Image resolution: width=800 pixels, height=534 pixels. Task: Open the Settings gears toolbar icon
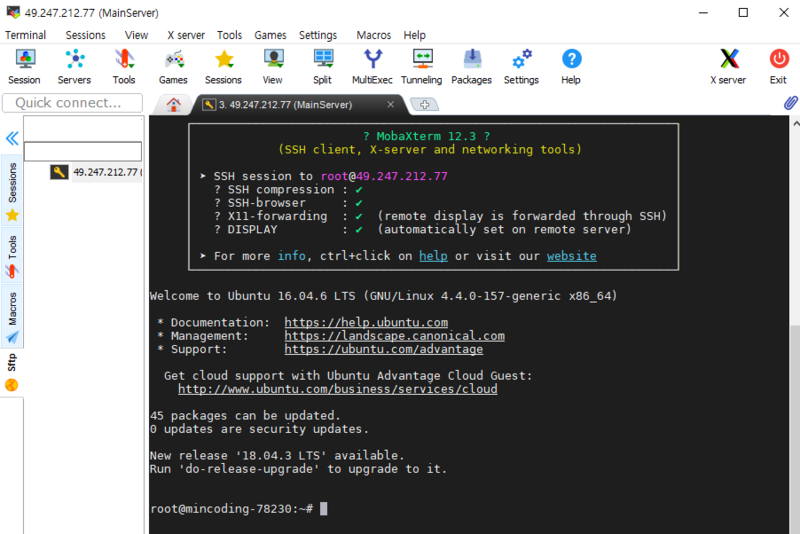click(x=521, y=66)
